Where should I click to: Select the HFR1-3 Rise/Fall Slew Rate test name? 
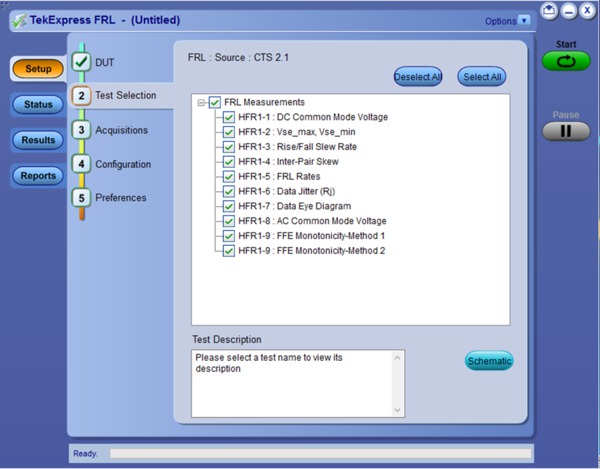[x=298, y=147]
